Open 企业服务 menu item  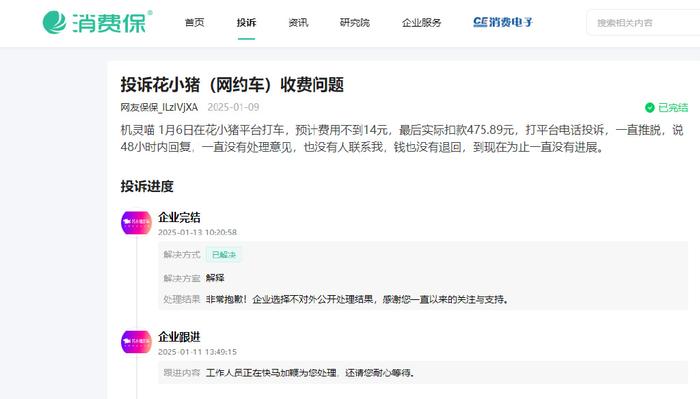tap(421, 22)
